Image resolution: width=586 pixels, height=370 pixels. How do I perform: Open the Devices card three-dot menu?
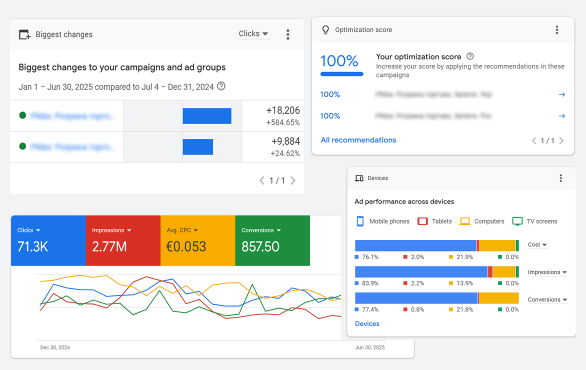pyautogui.click(x=561, y=178)
